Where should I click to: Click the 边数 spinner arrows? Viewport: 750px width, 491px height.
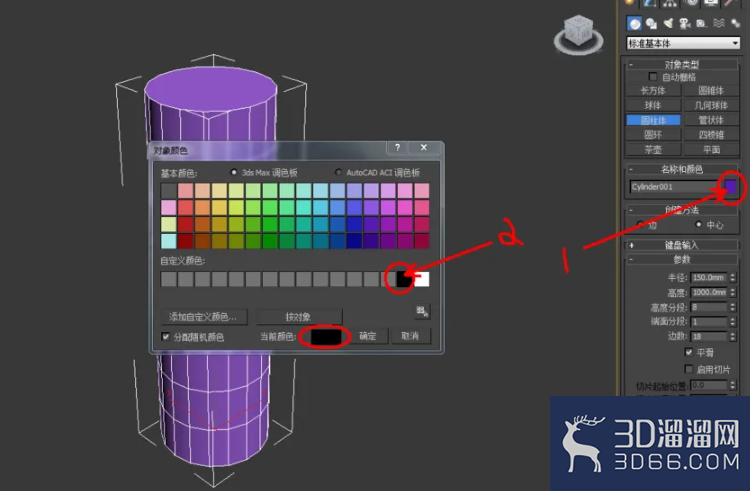[732, 337]
